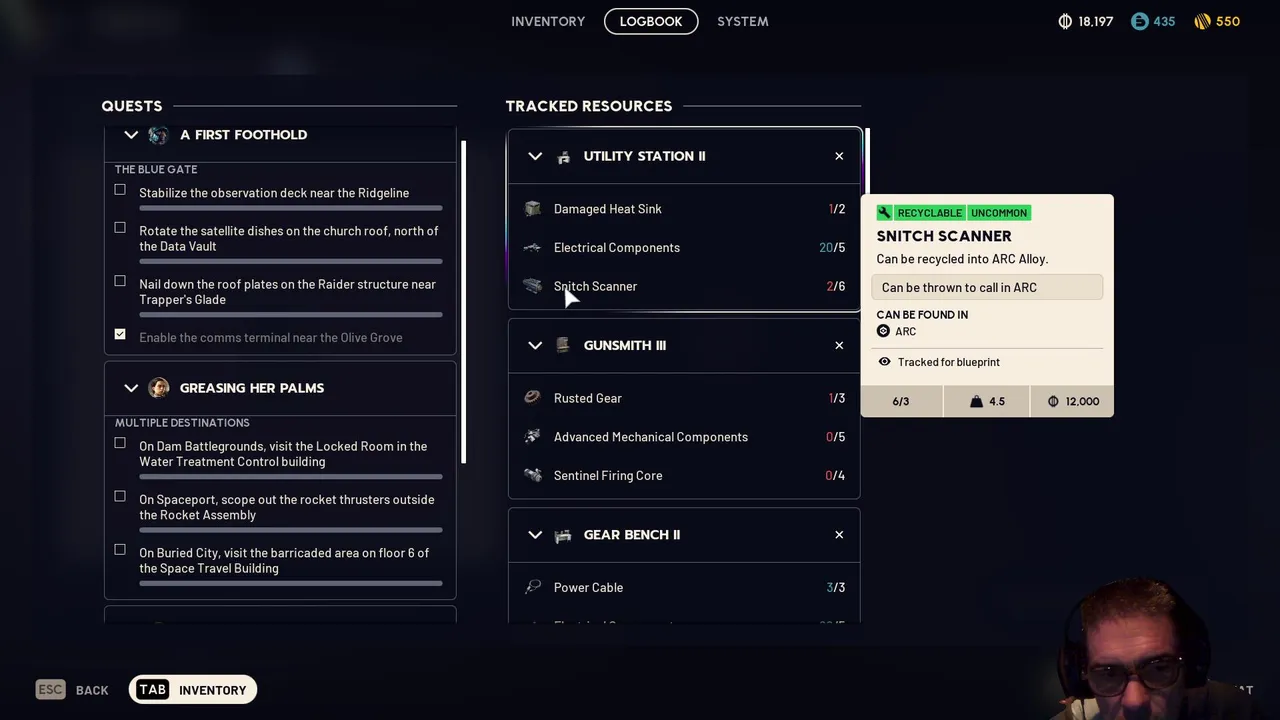Screen dimensions: 1280x720
Task: Click the value coin icon showing 12.000
Action: pos(1053,401)
